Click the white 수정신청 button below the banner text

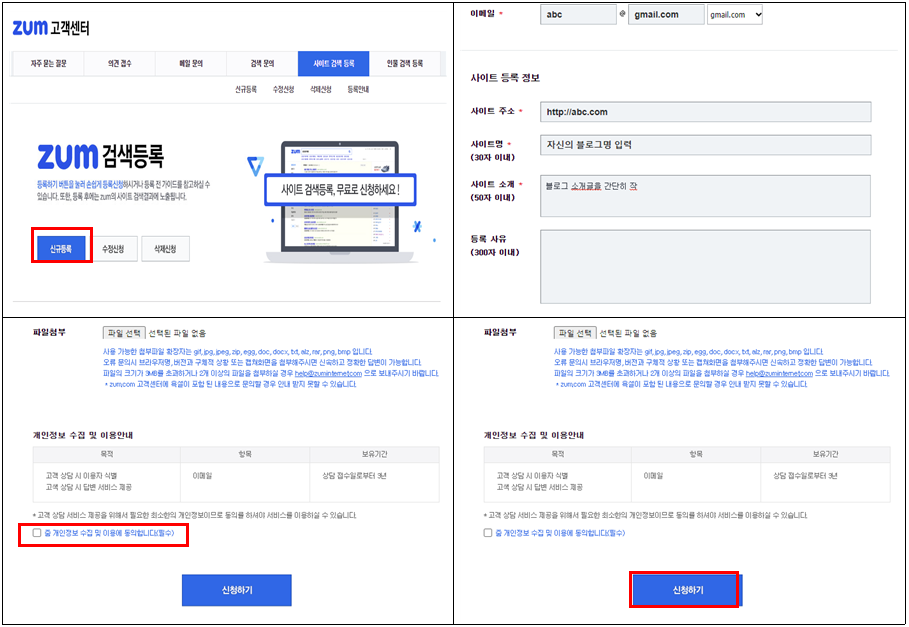coord(113,249)
